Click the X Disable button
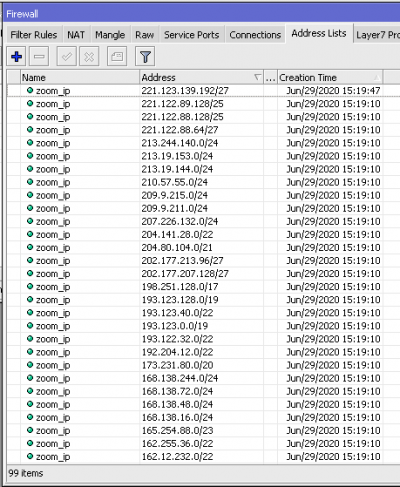The height and width of the screenshot is (487, 400). (x=89, y=57)
